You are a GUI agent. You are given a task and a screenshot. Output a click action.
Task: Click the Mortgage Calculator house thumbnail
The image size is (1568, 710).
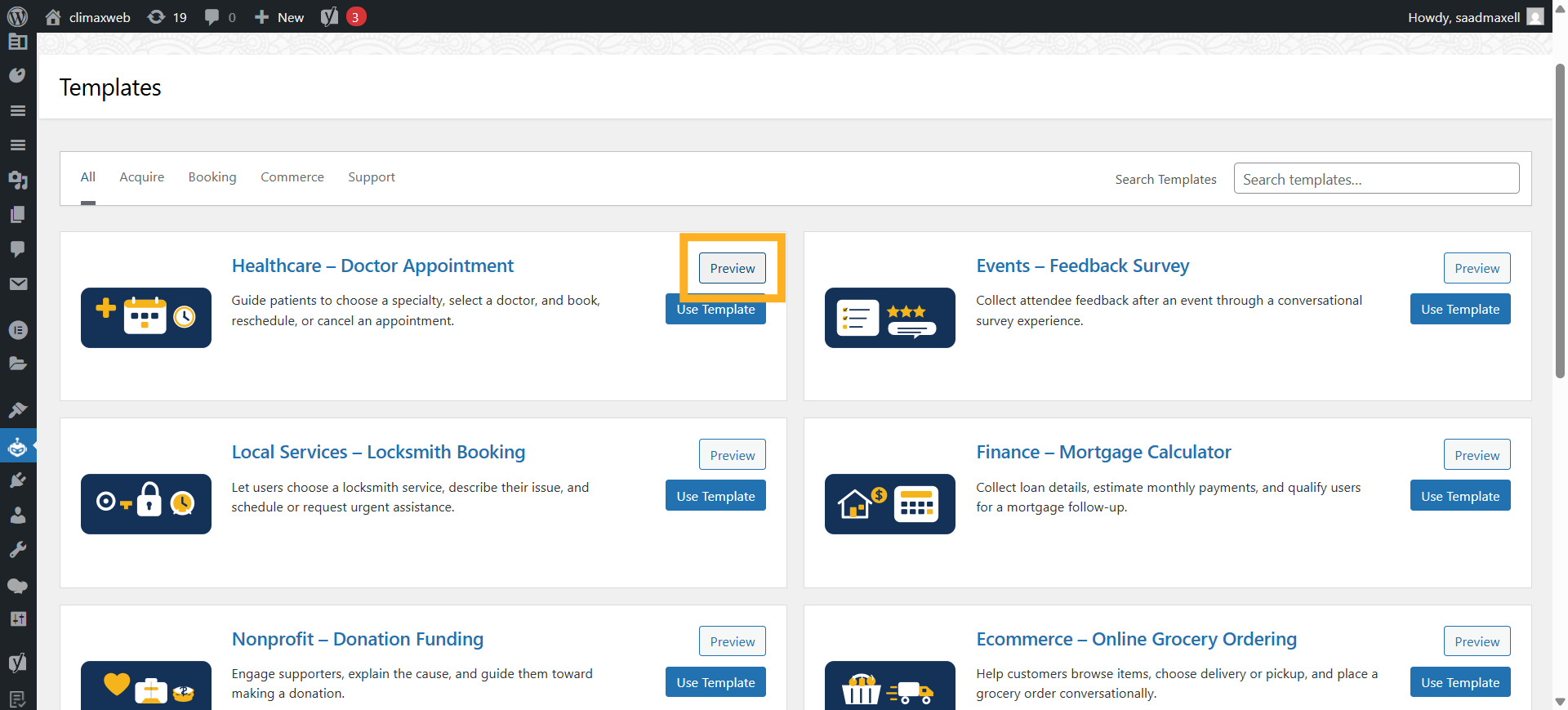click(x=890, y=504)
